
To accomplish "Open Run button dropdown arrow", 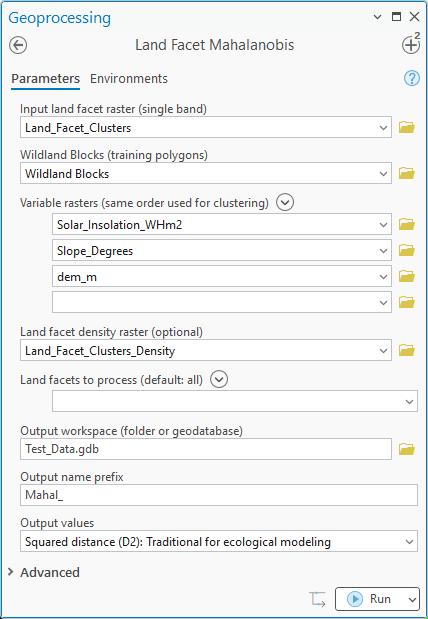I will coord(412,599).
